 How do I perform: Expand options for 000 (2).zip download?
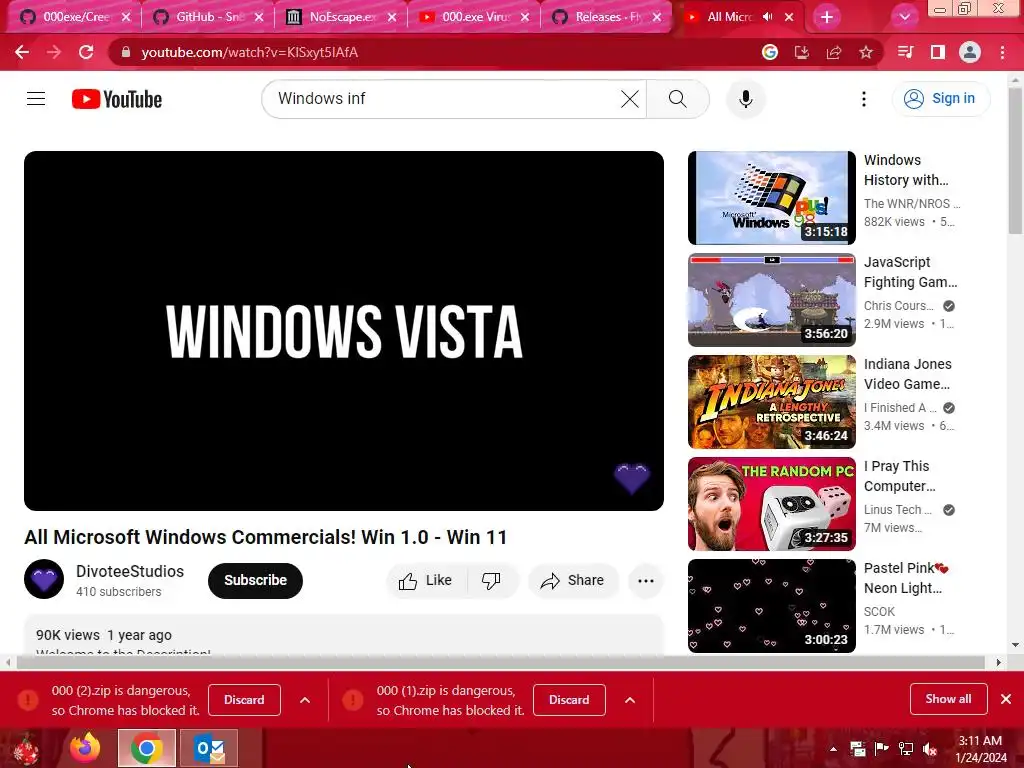coord(305,700)
